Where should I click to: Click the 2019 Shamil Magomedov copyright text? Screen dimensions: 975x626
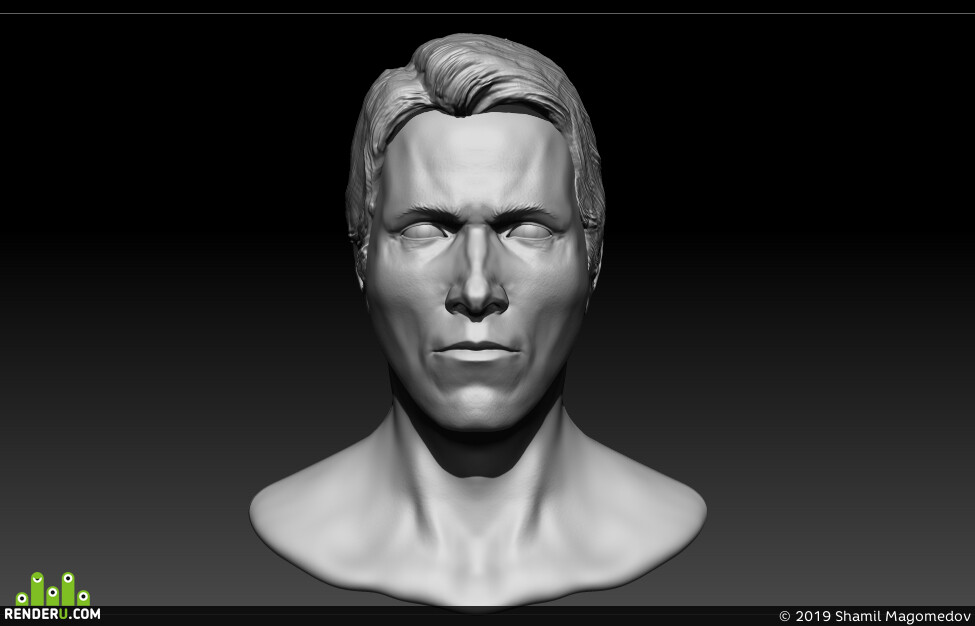tap(874, 616)
